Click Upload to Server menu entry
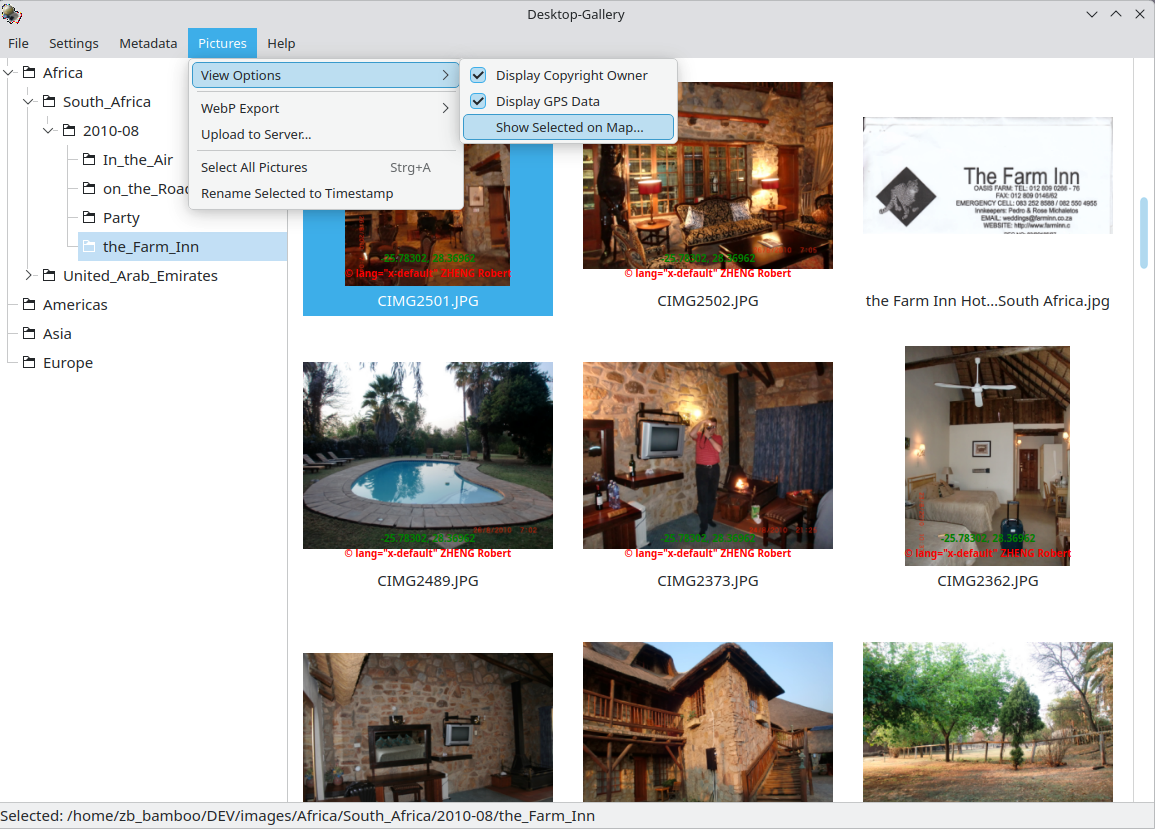 pyautogui.click(x=256, y=134)
